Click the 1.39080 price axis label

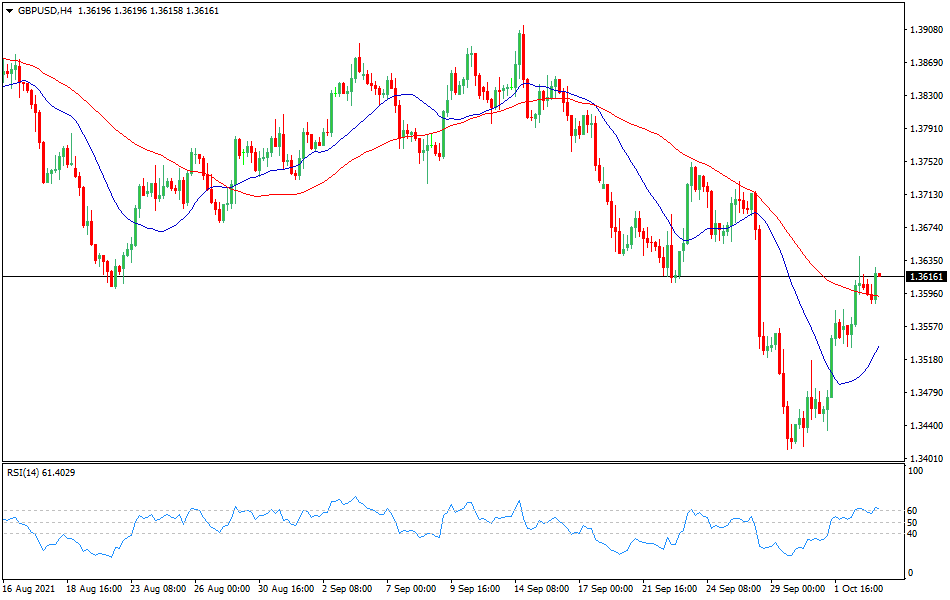click(x=926, y=30)
